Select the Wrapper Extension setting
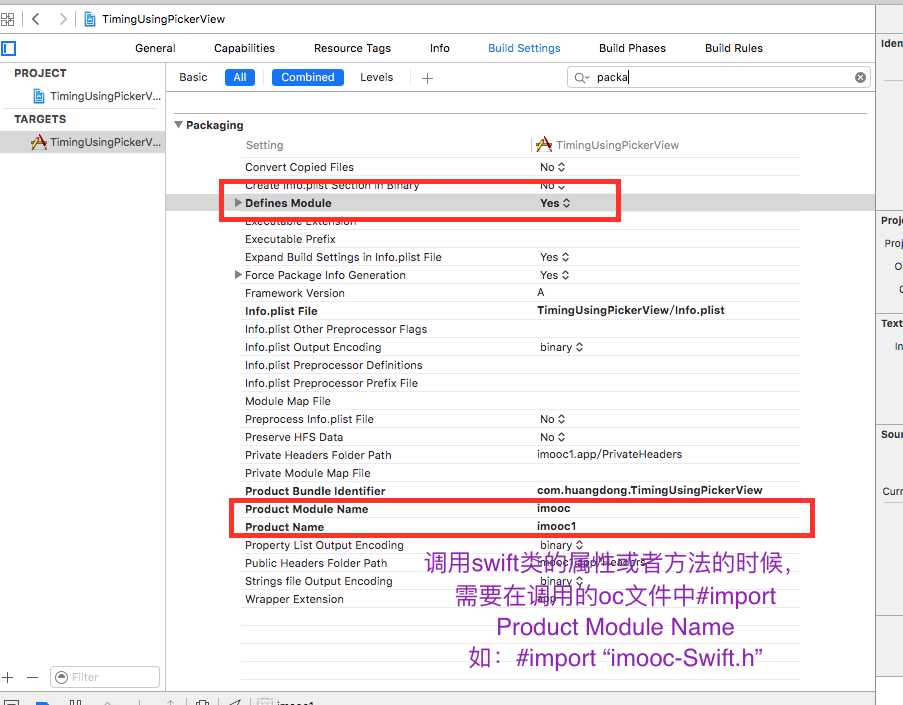The width and height of the screenshot is (903, 705). [294, 599]
